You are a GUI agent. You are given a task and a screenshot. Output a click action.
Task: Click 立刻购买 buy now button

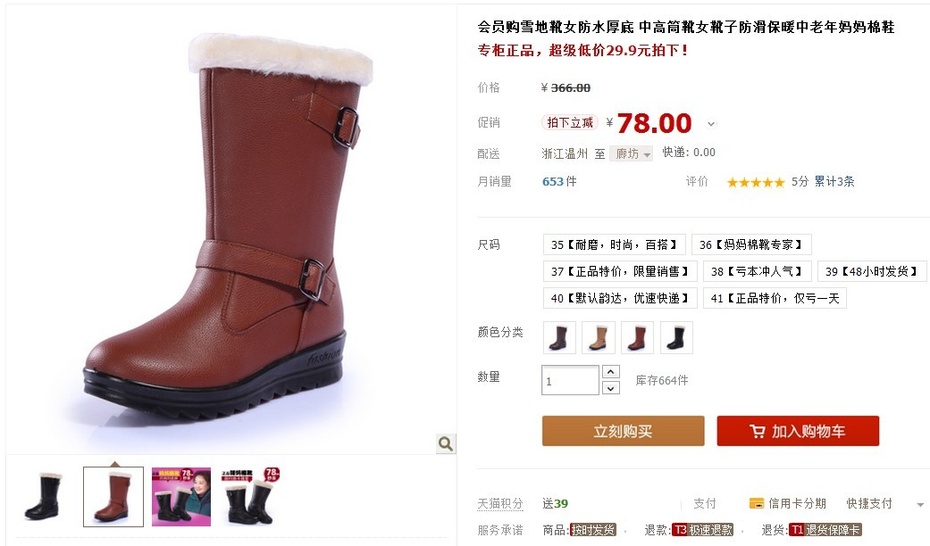(x=623, y=431)
